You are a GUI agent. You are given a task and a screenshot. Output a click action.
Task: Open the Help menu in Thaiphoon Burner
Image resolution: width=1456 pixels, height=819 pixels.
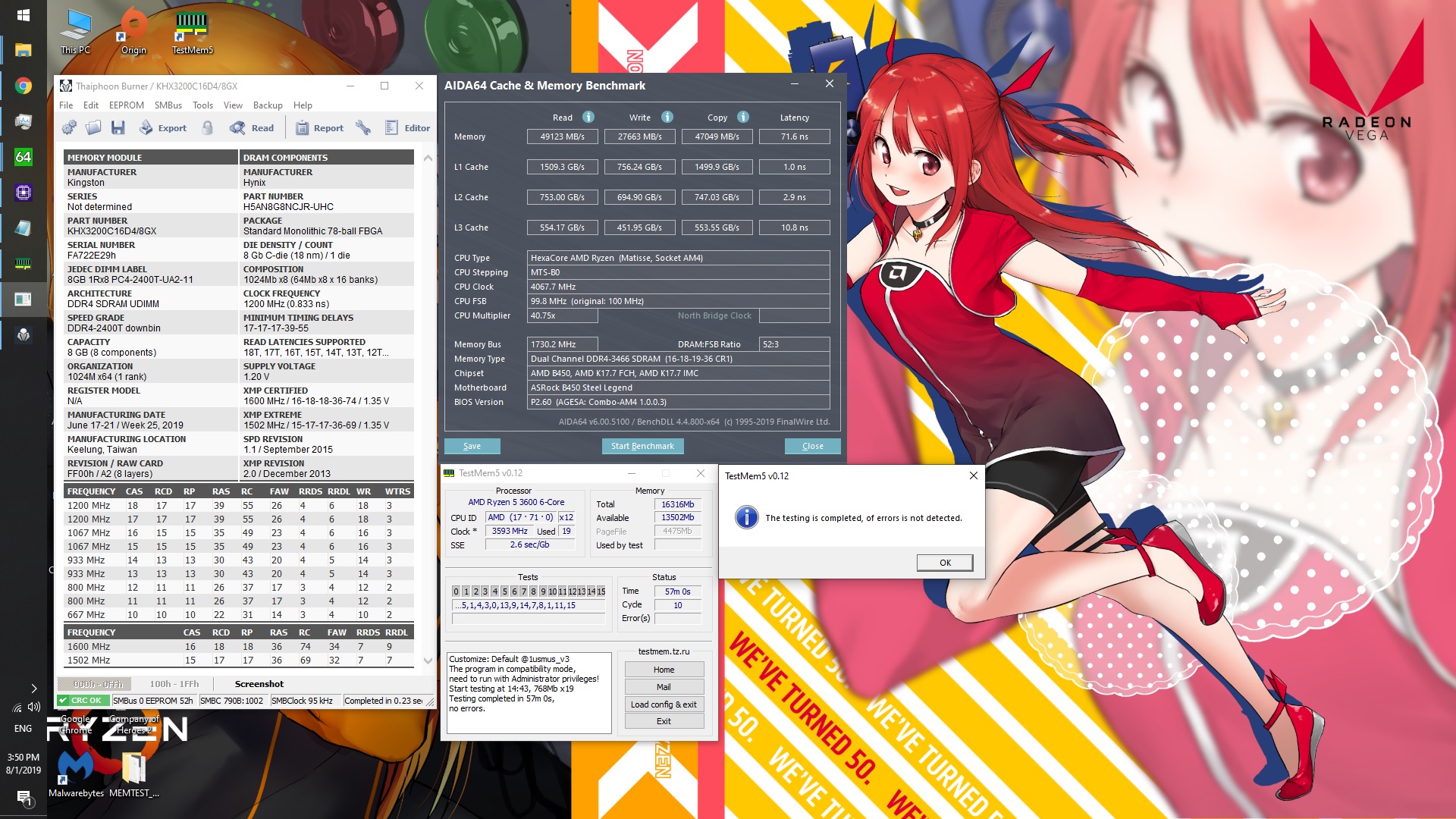tap(303, 105)
